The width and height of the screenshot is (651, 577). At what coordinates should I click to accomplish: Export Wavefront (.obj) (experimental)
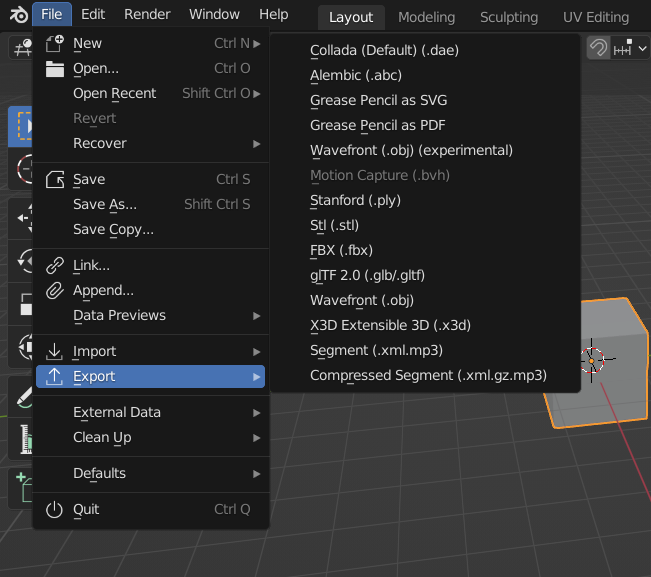point(425,150)
